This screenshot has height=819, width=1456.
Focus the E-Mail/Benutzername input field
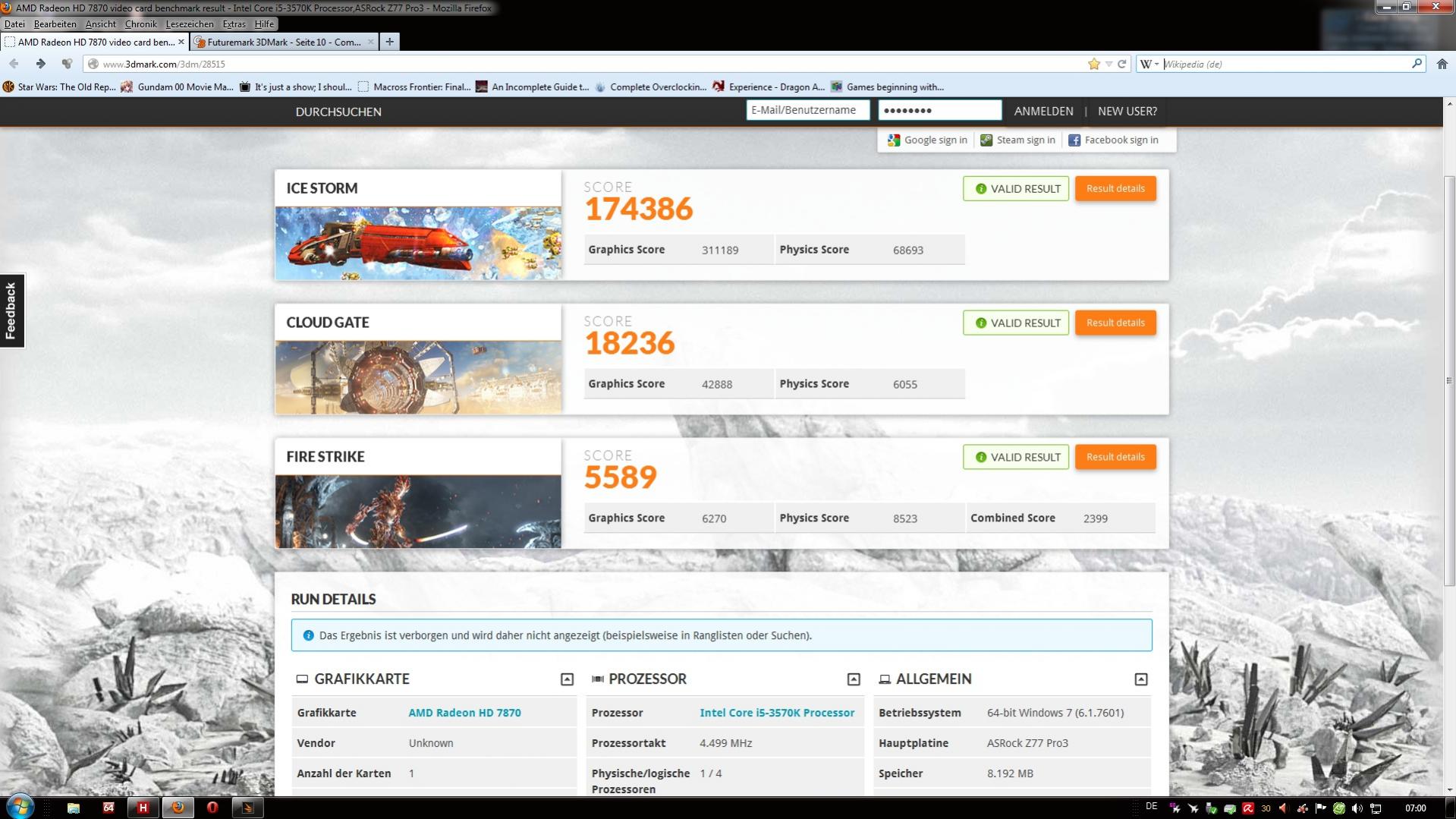click(807, 110)
